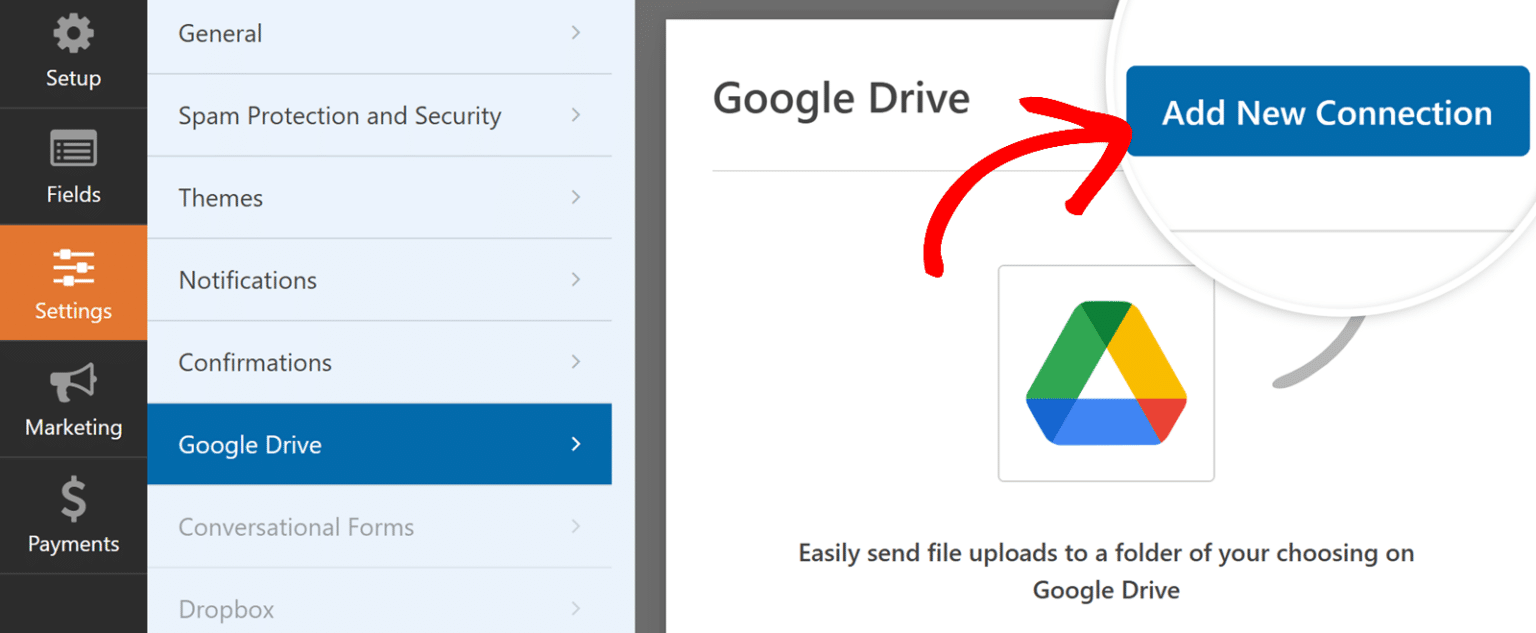Click the Add New Connection button
This screenshot has width=1536, height=633.
(1325, 112)
